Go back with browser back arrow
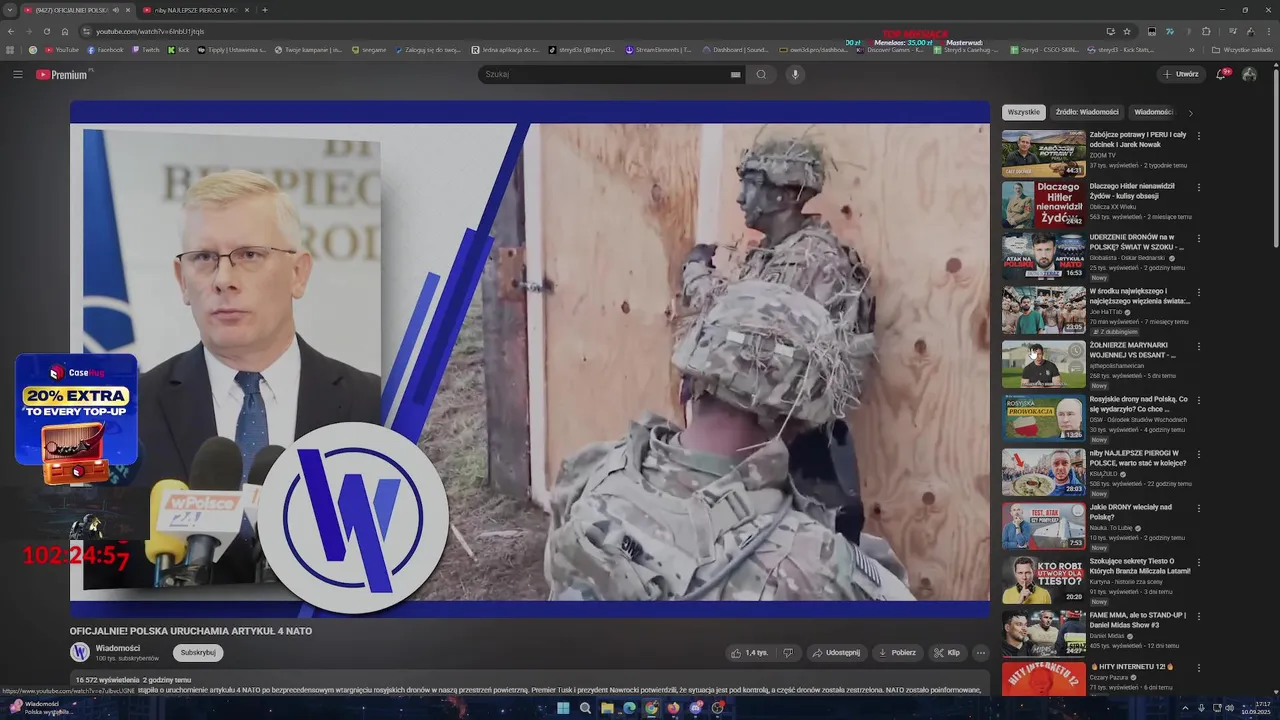This screenshot has height=720, width=1280. point(10,31)
